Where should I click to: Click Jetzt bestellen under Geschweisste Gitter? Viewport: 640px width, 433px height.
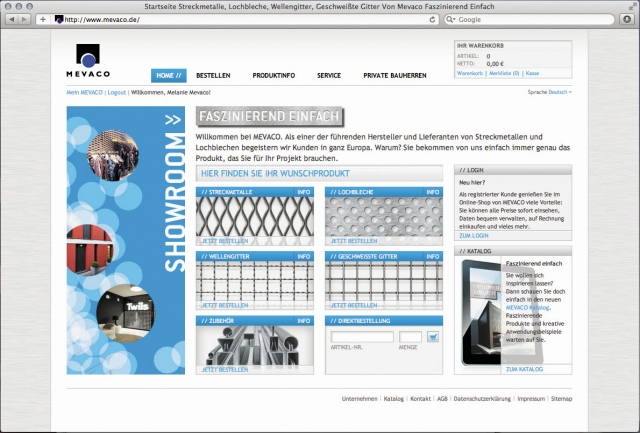pos(353,306)
